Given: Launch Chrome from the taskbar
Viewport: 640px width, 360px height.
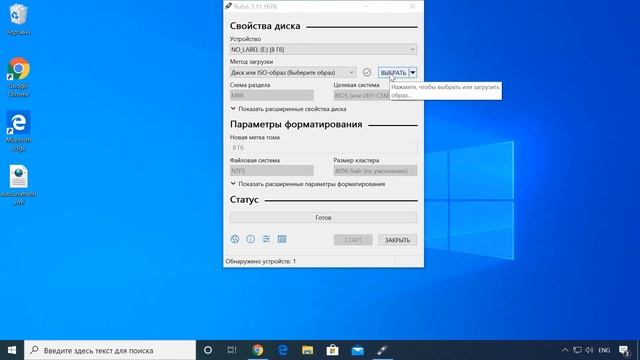Looking at the screenshot, I should [258, 350].
